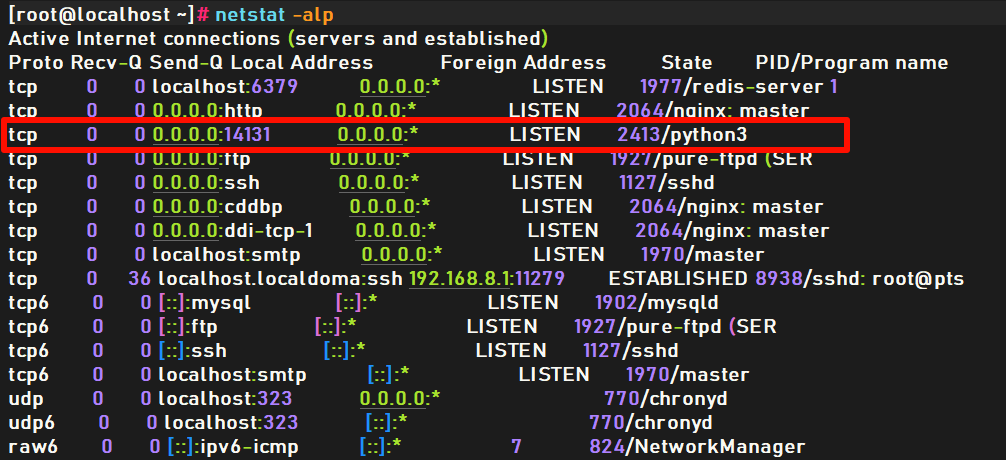The image size is (1006, 460).
Task: Click LISTEN state in the python3 row
Action: (545, 134)
